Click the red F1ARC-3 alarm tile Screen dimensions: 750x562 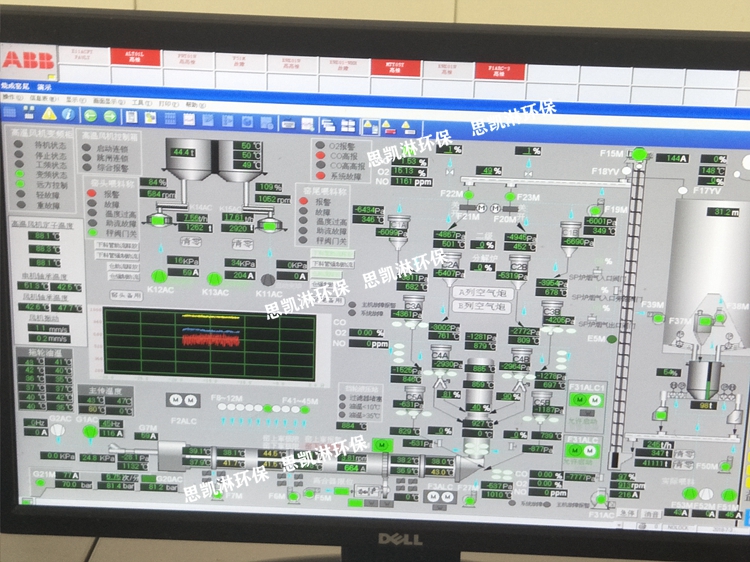point(499,71)
